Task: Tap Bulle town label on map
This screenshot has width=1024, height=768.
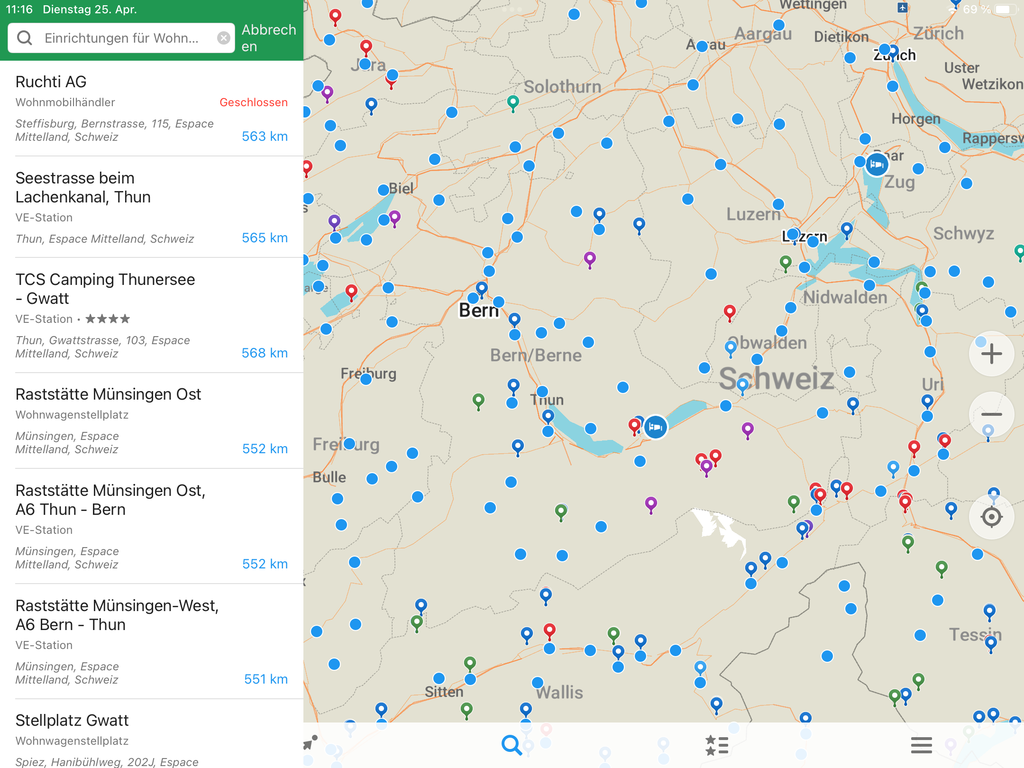Action: [x=329, y=477]
